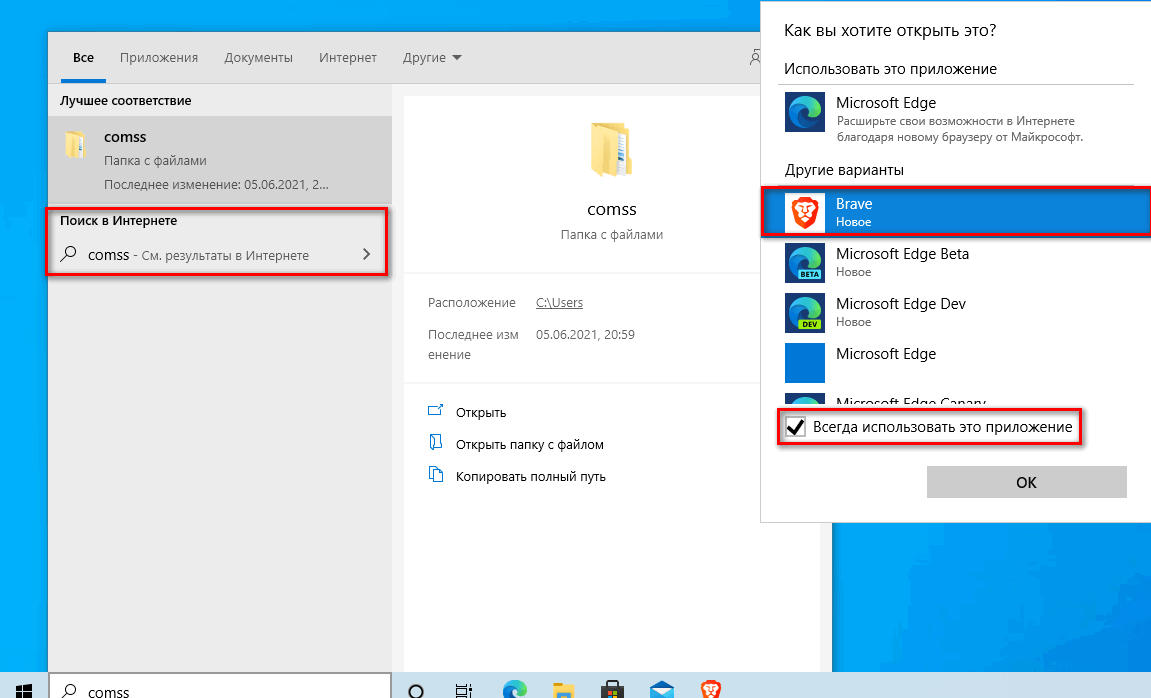Click the comss folder icon in best match
Viewport: 1151px width, 698px height.
76,145
